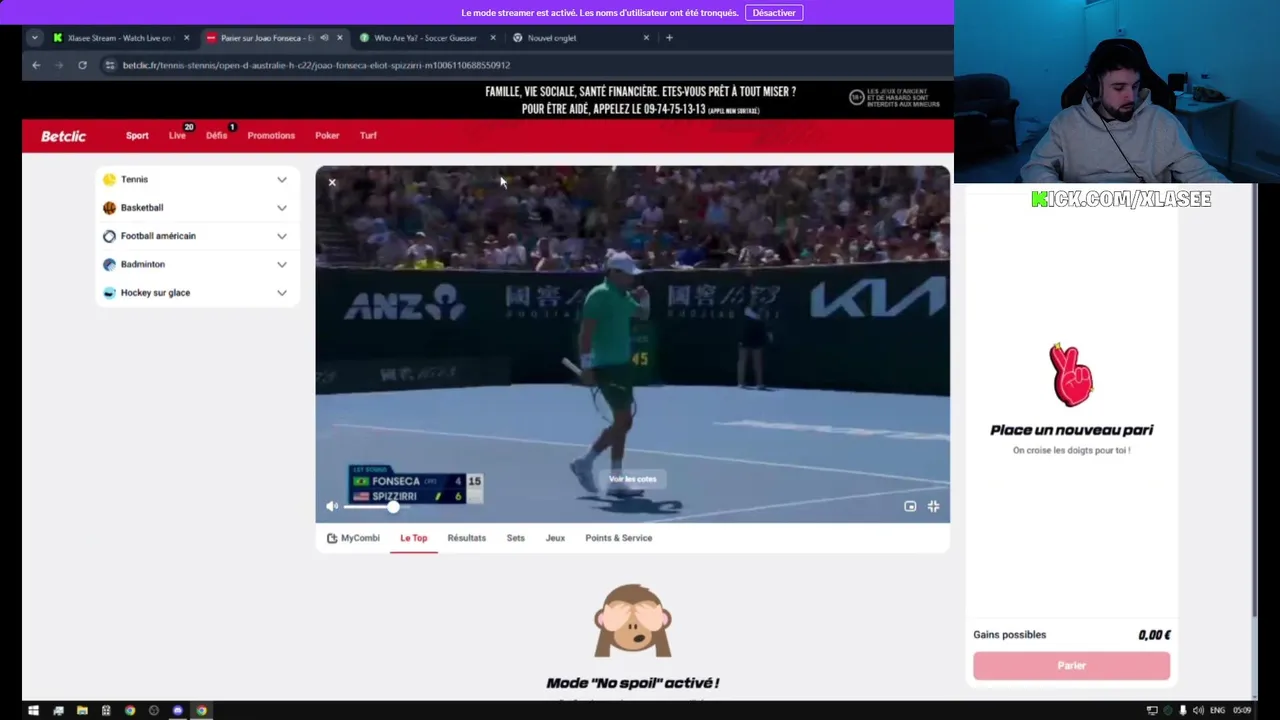This screenshot has height=720, width=1280.
Task: Expand Hockey sur glace chevron
Action: click(x=282, y=293)
